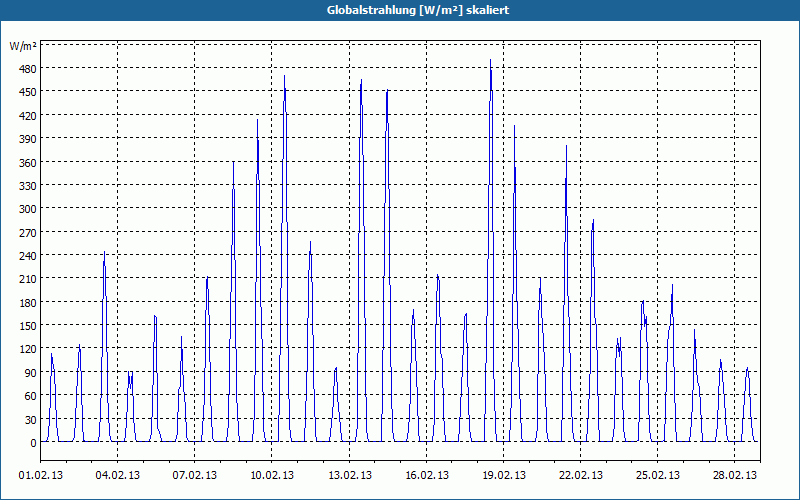Viewport: 800px width, 500px height.
Task: Click the 120 y-axis value
Action: (x=27, y=349)
